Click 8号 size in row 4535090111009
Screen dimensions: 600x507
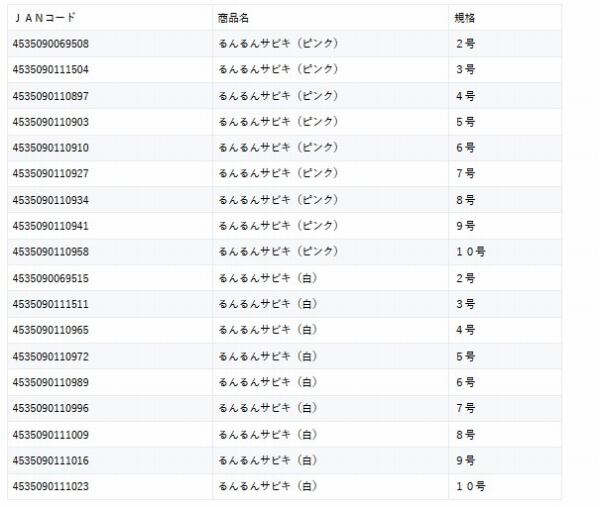click(465, 435)
